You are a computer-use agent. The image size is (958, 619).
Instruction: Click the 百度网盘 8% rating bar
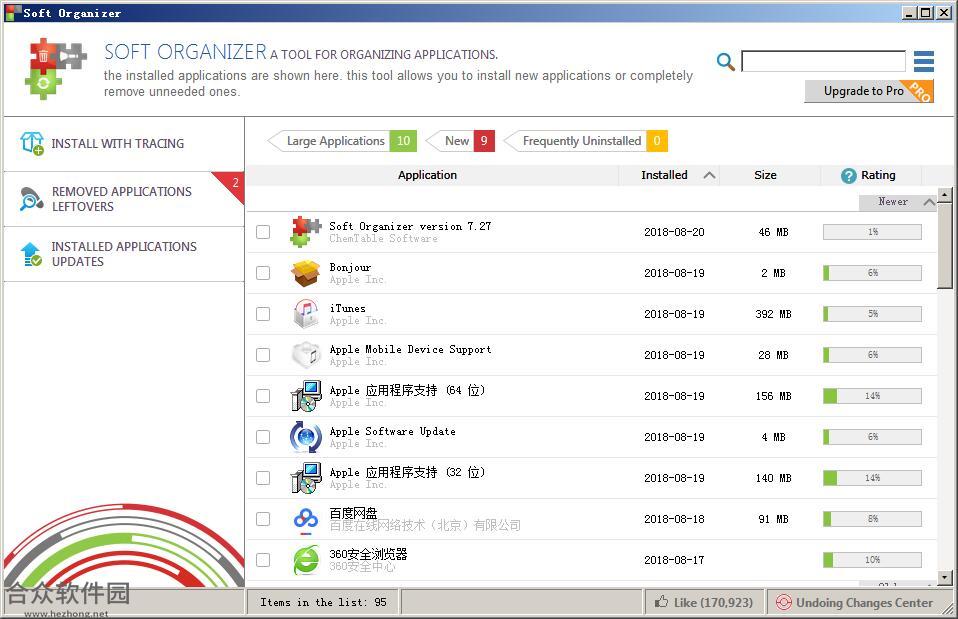click(872, 519)
